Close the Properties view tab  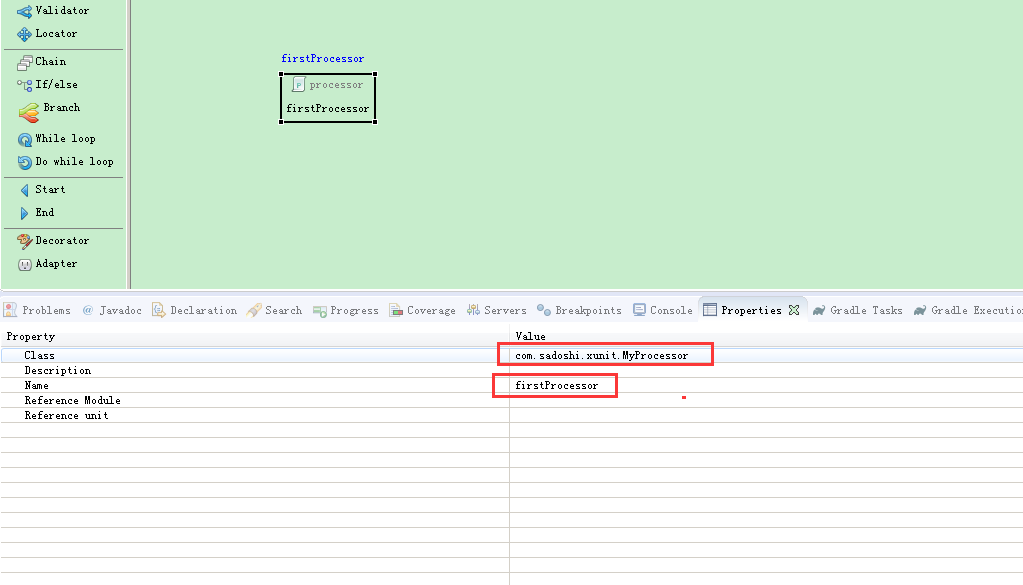tap(793, 310)
